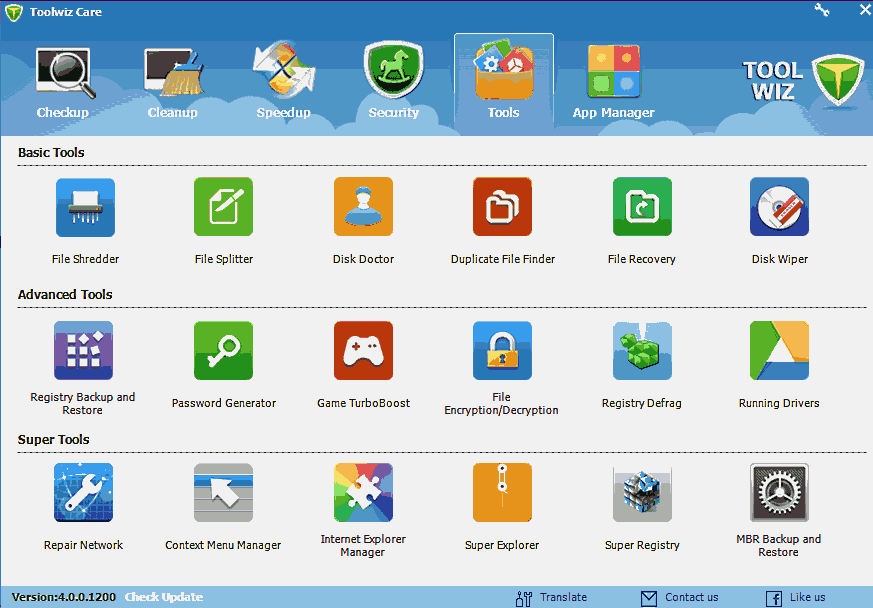873x608 pixels.
Task: Switch to the Checkup tab
Action: tap(63, 84)
